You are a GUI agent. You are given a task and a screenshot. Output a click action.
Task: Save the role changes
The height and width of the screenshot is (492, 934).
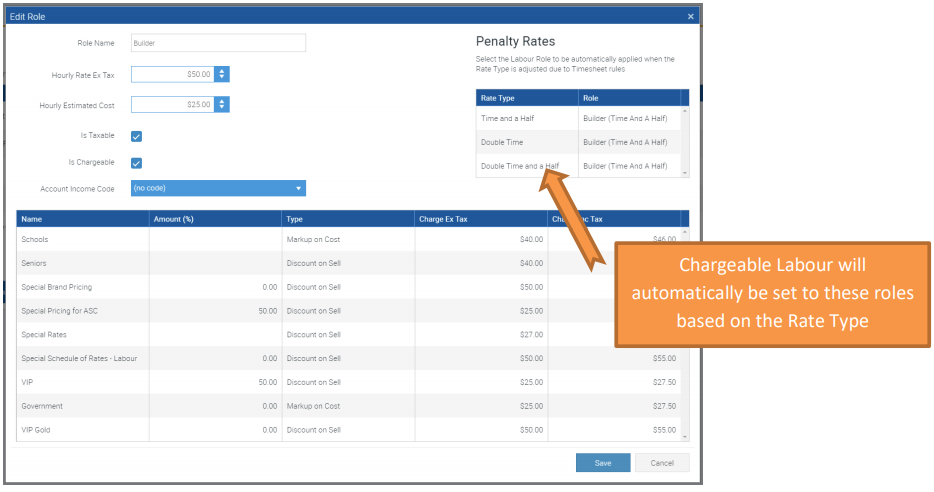(602, 463)
